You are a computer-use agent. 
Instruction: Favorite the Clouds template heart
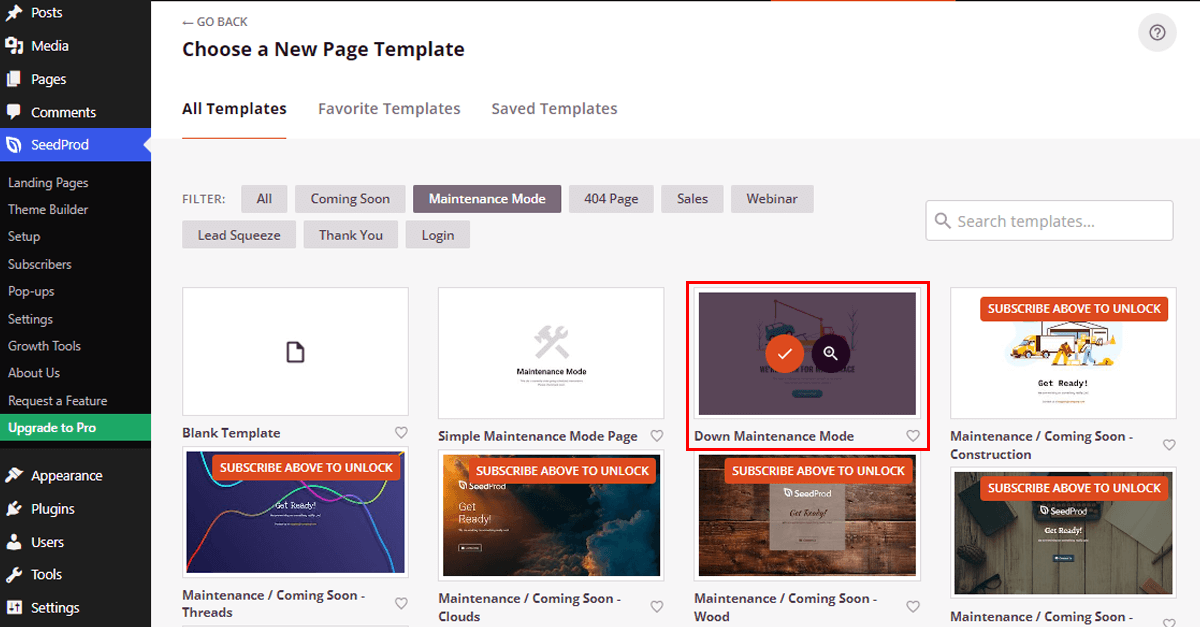657,607
